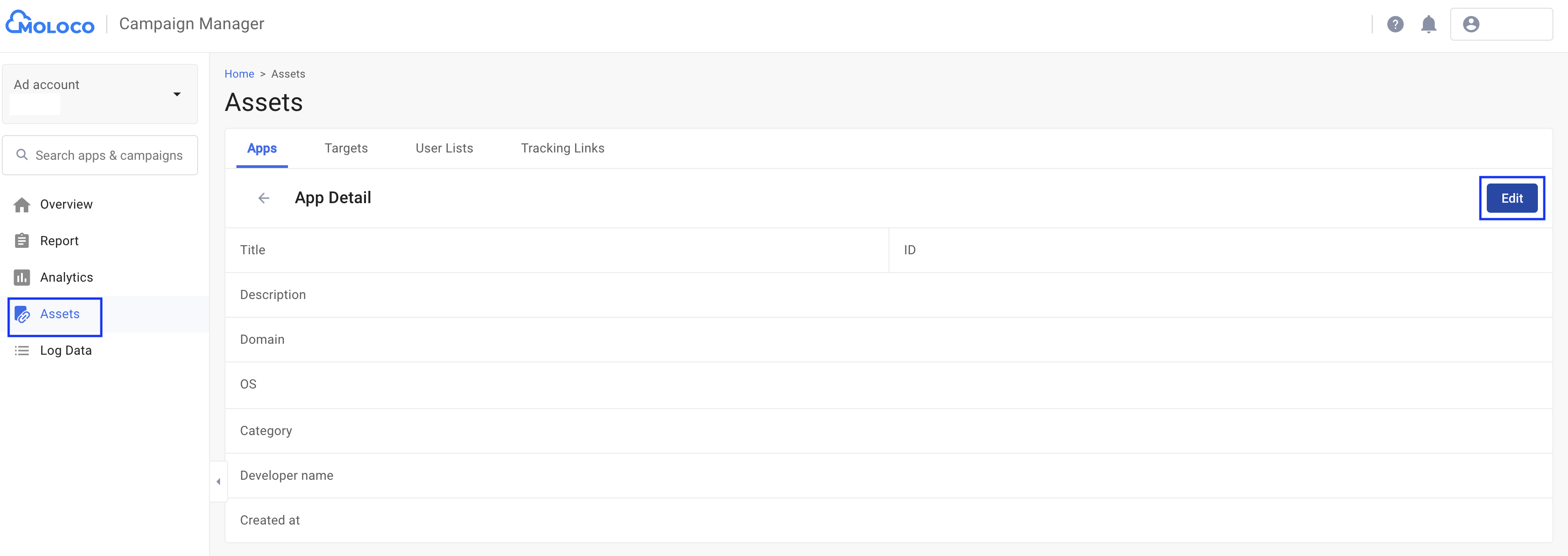Open the Analytics chart icon

tap(22, 277)
